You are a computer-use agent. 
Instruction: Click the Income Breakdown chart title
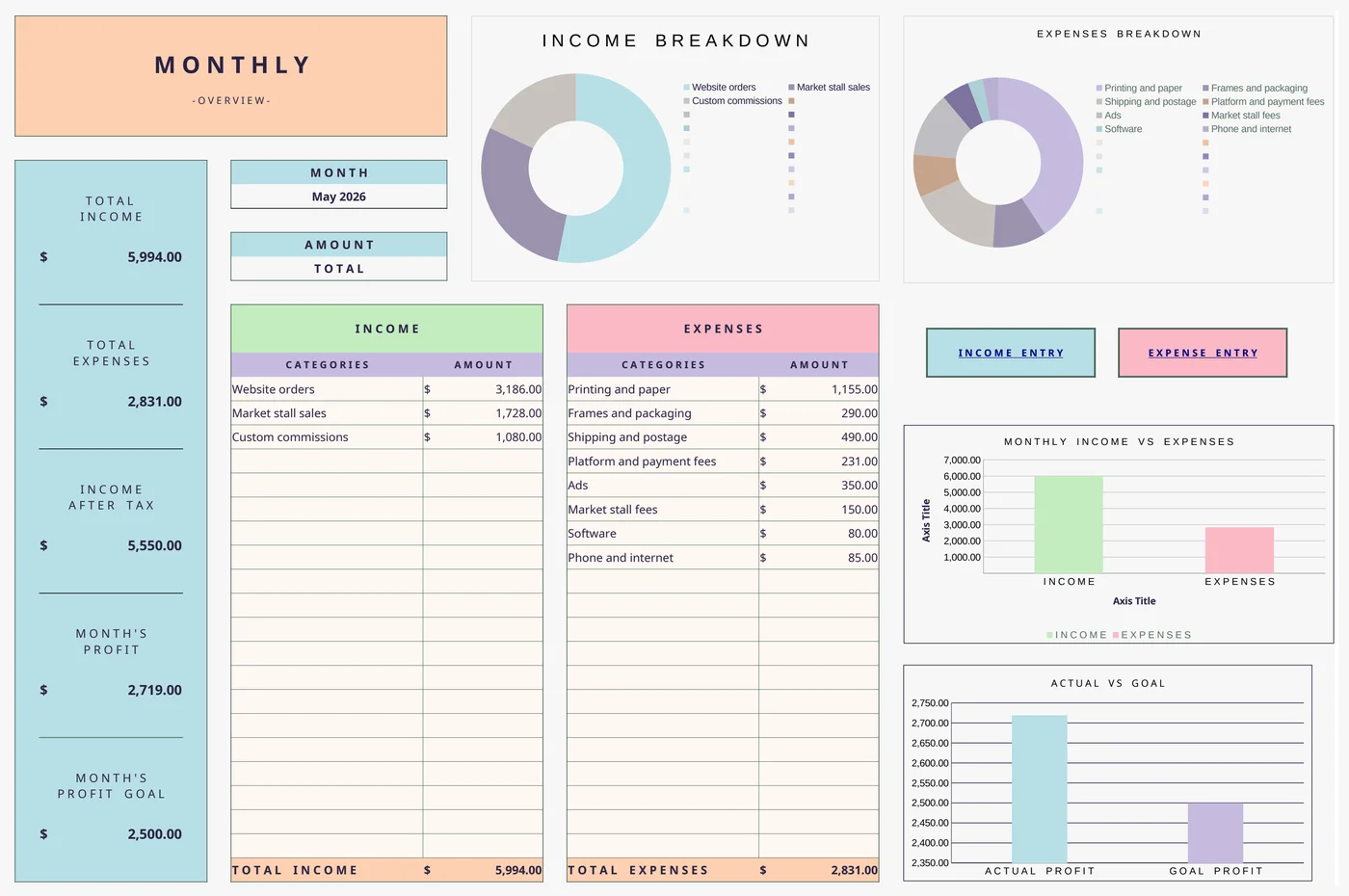[x=676, y=40]
